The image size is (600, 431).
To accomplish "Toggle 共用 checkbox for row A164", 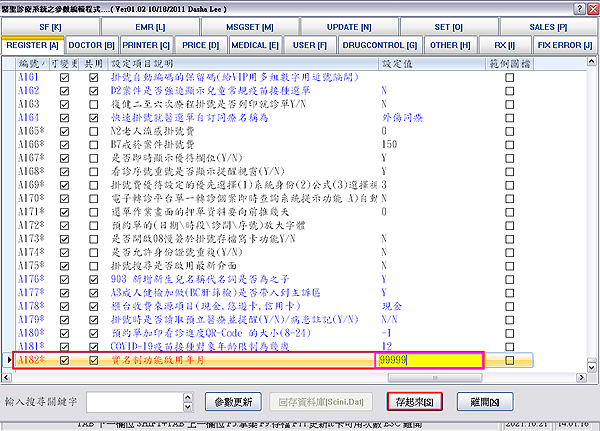I will tap(94, 116).
